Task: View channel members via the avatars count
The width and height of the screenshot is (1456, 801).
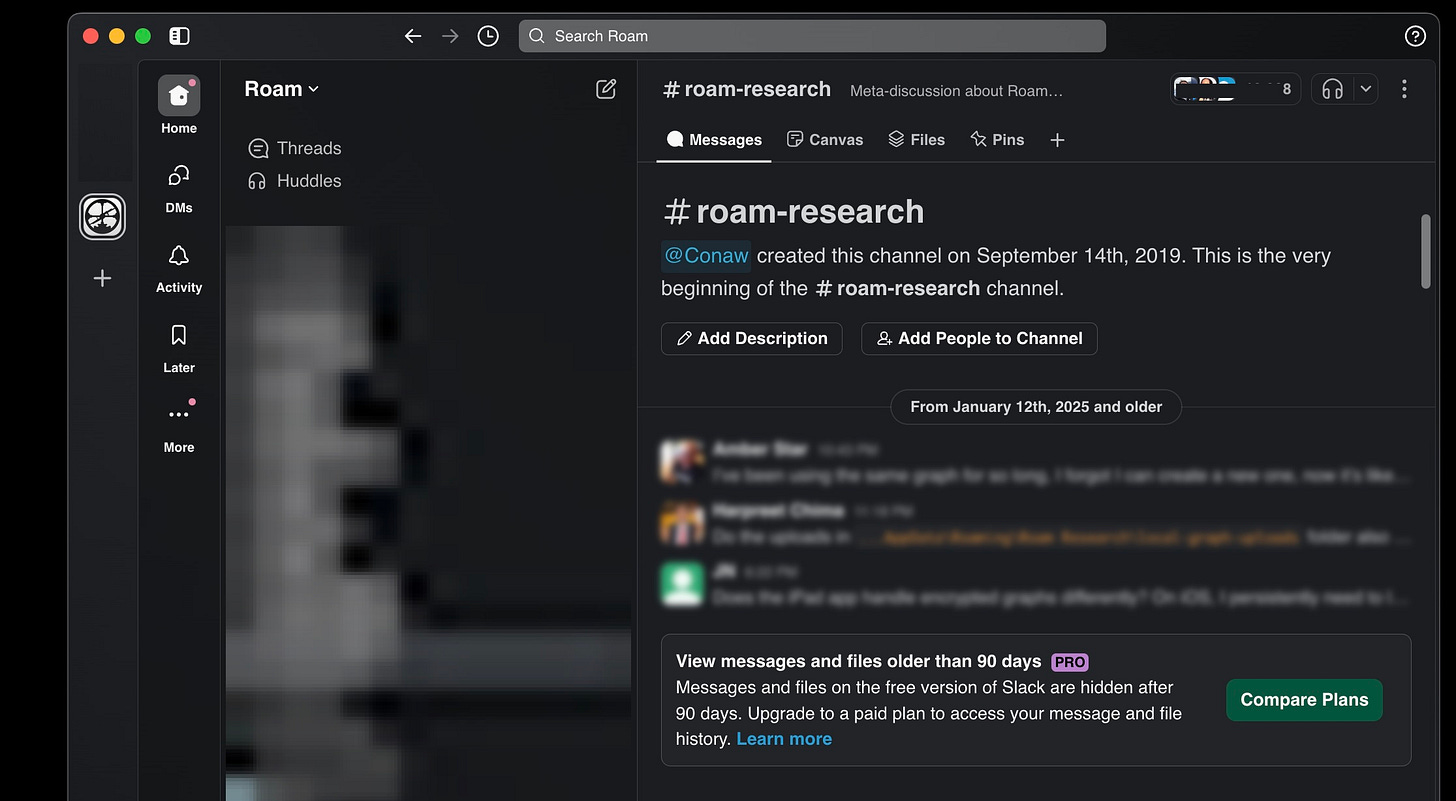Action: coord(1236,89)
